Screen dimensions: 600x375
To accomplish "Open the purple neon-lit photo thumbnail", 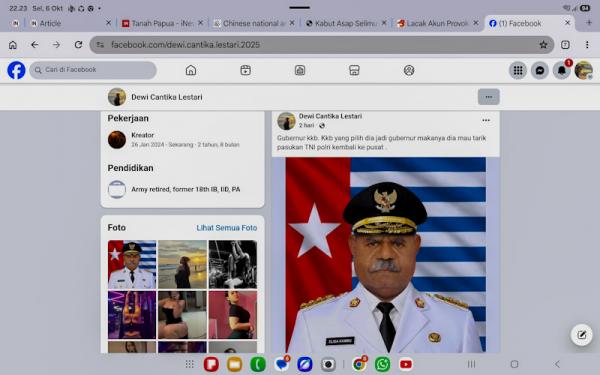I will point(132,315).
